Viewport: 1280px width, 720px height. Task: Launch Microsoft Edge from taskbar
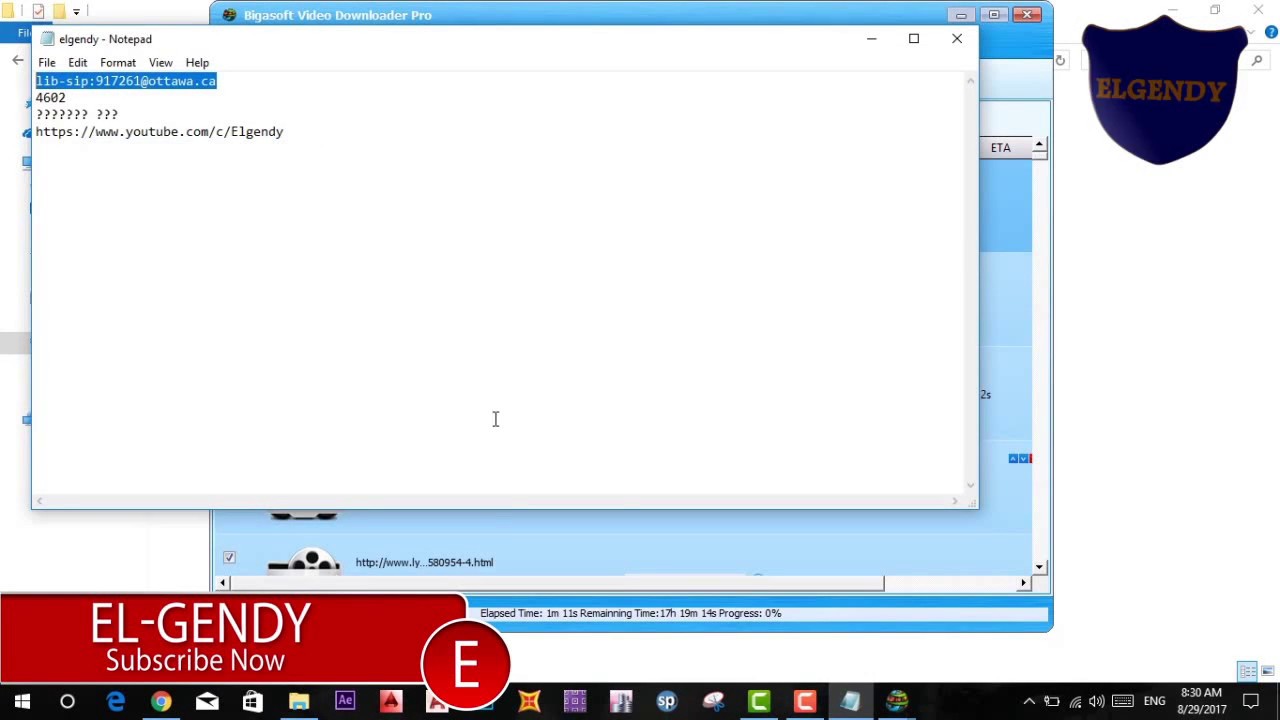(x=115, y=701)
